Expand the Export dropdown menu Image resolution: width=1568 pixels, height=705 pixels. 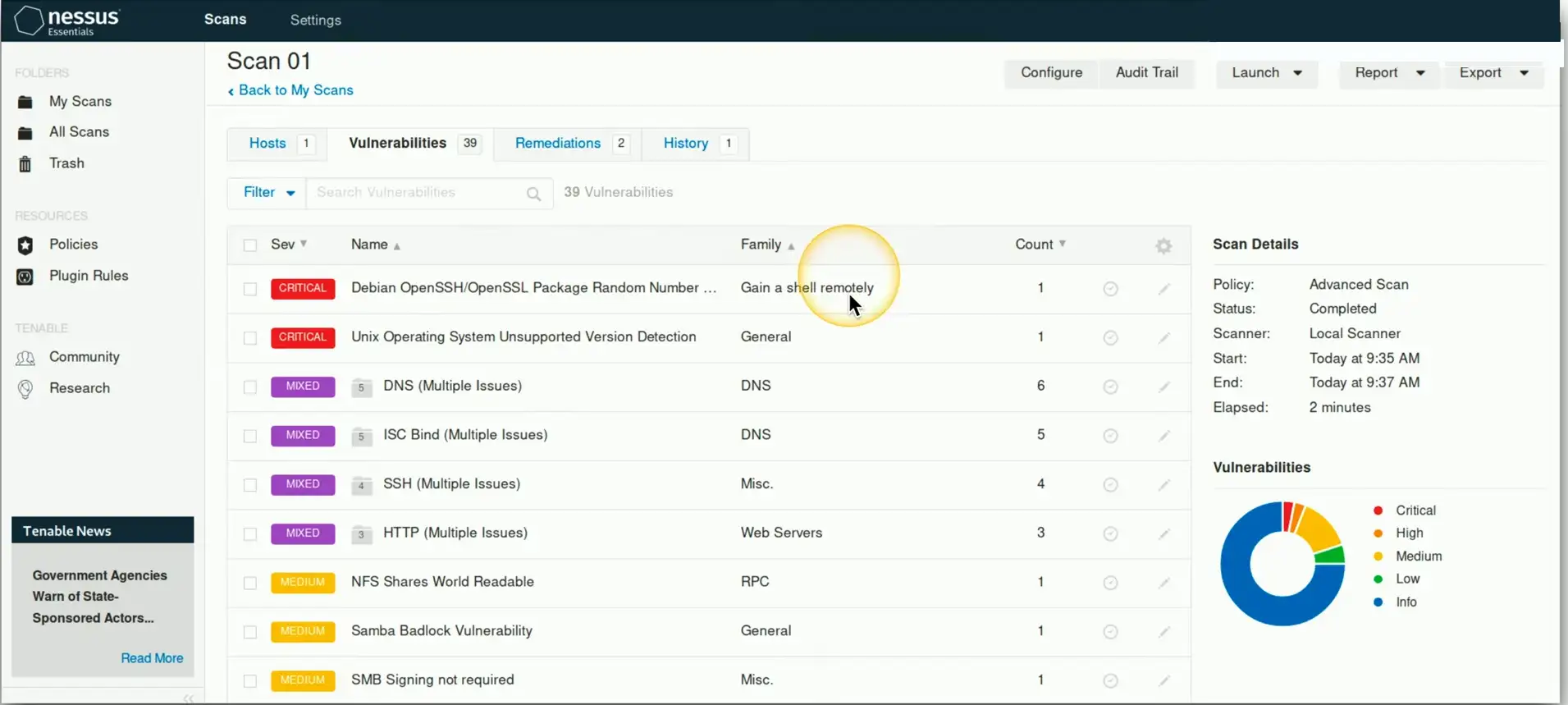(x=1493, y=73)
